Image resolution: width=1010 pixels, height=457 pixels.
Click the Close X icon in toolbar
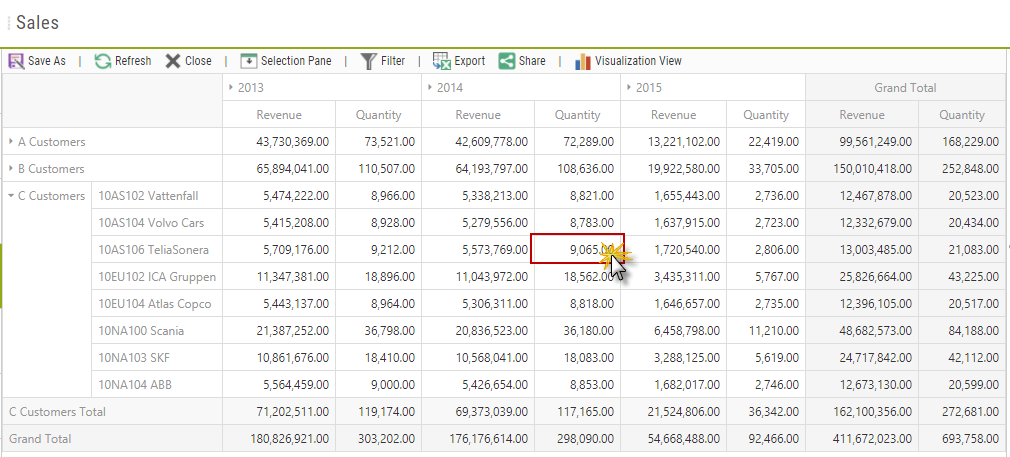[173, 61]
